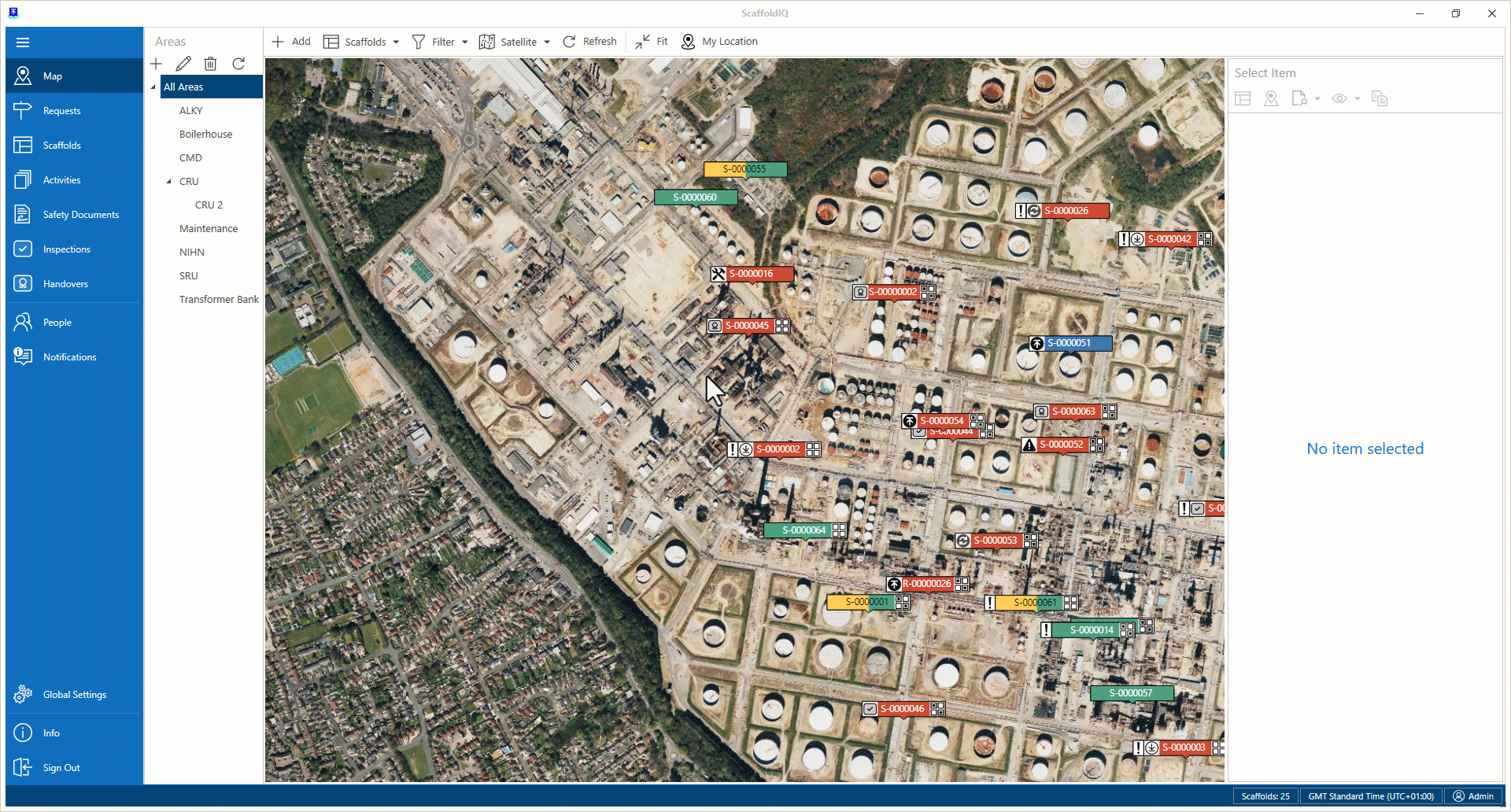Refresh the areas list icon
The height and width of the screenshot is (812, 1511).
(238, 64)
